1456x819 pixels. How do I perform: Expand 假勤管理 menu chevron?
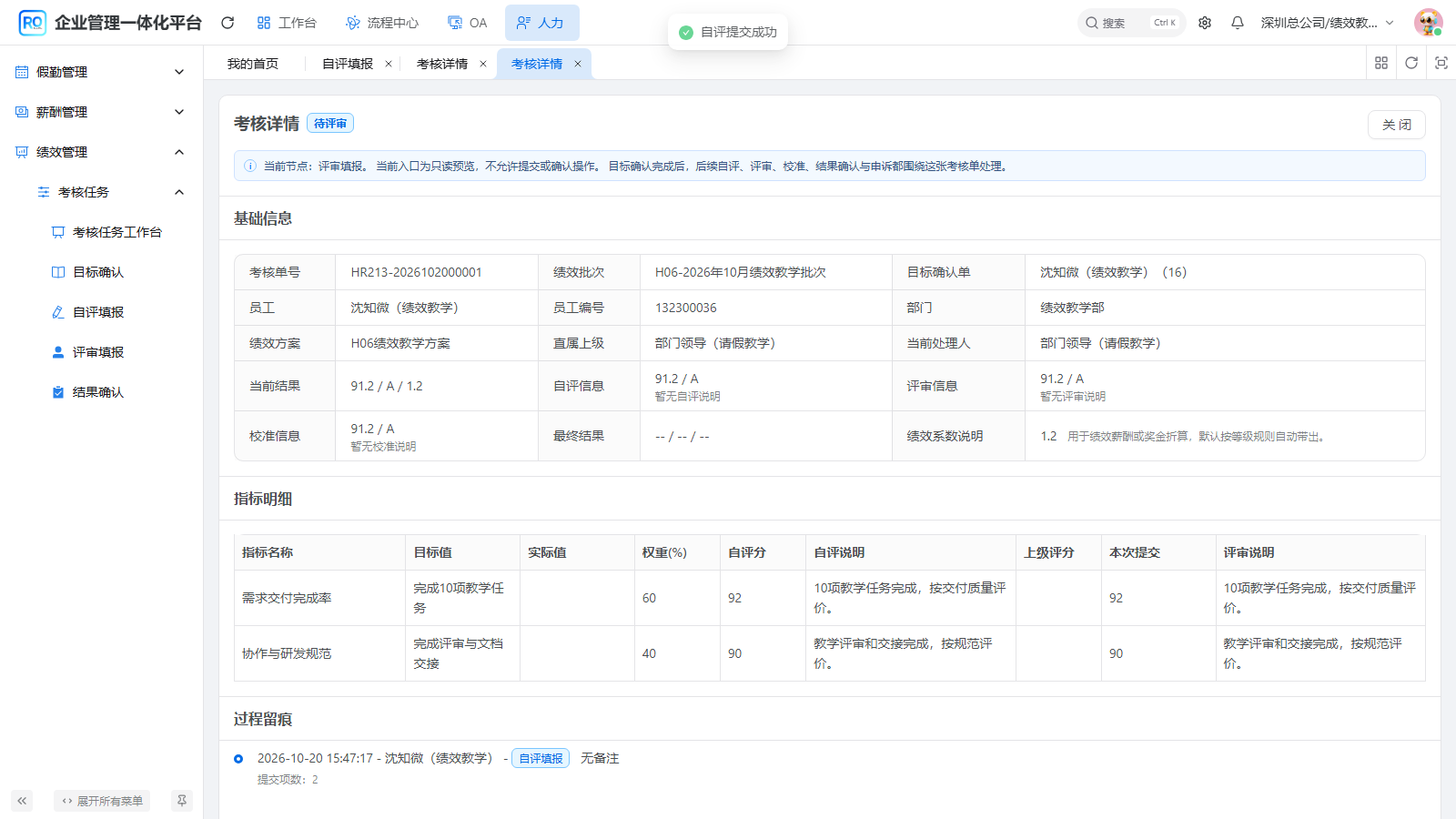point(179,72)
